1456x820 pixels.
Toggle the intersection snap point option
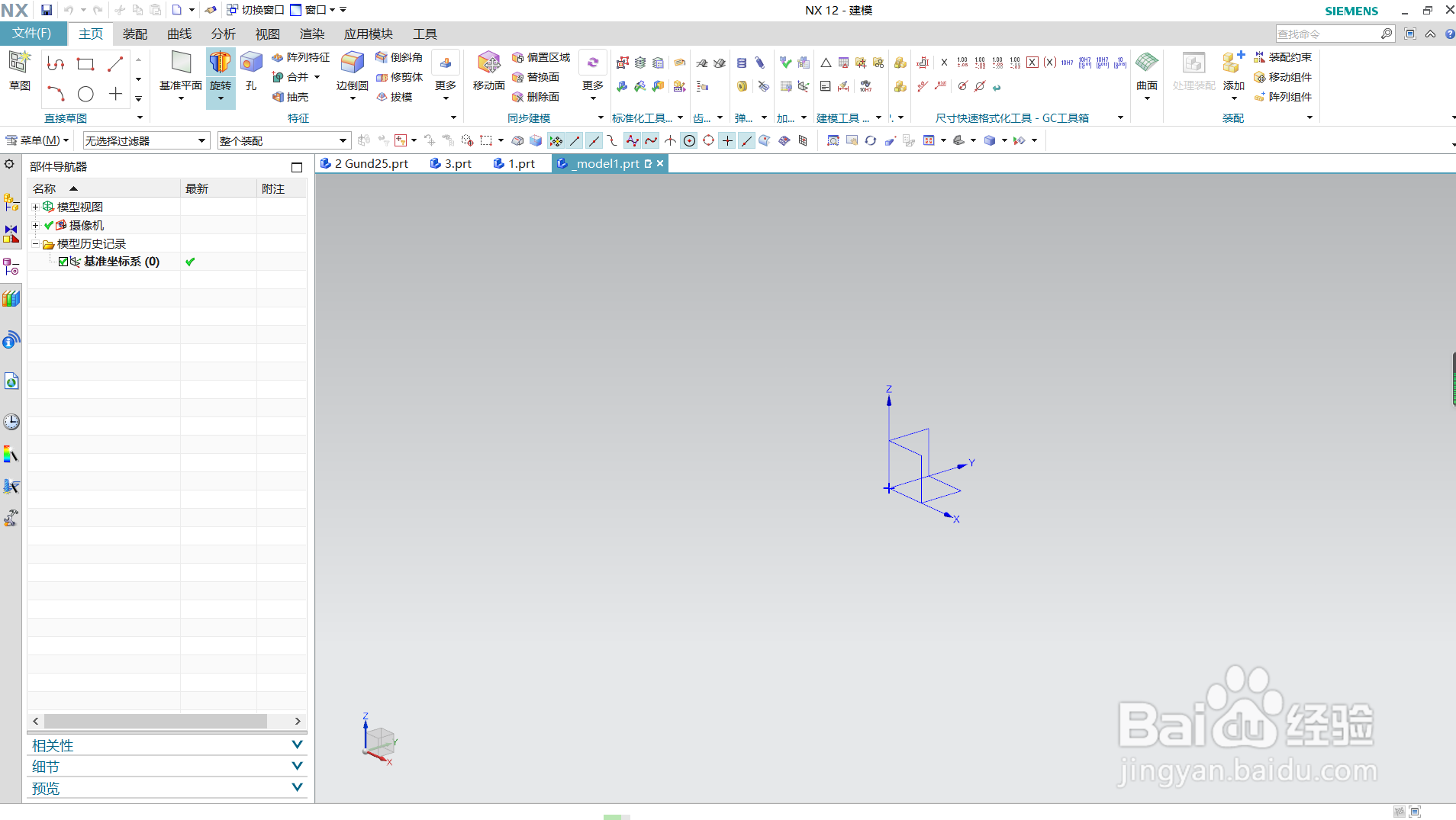[671, 140]
